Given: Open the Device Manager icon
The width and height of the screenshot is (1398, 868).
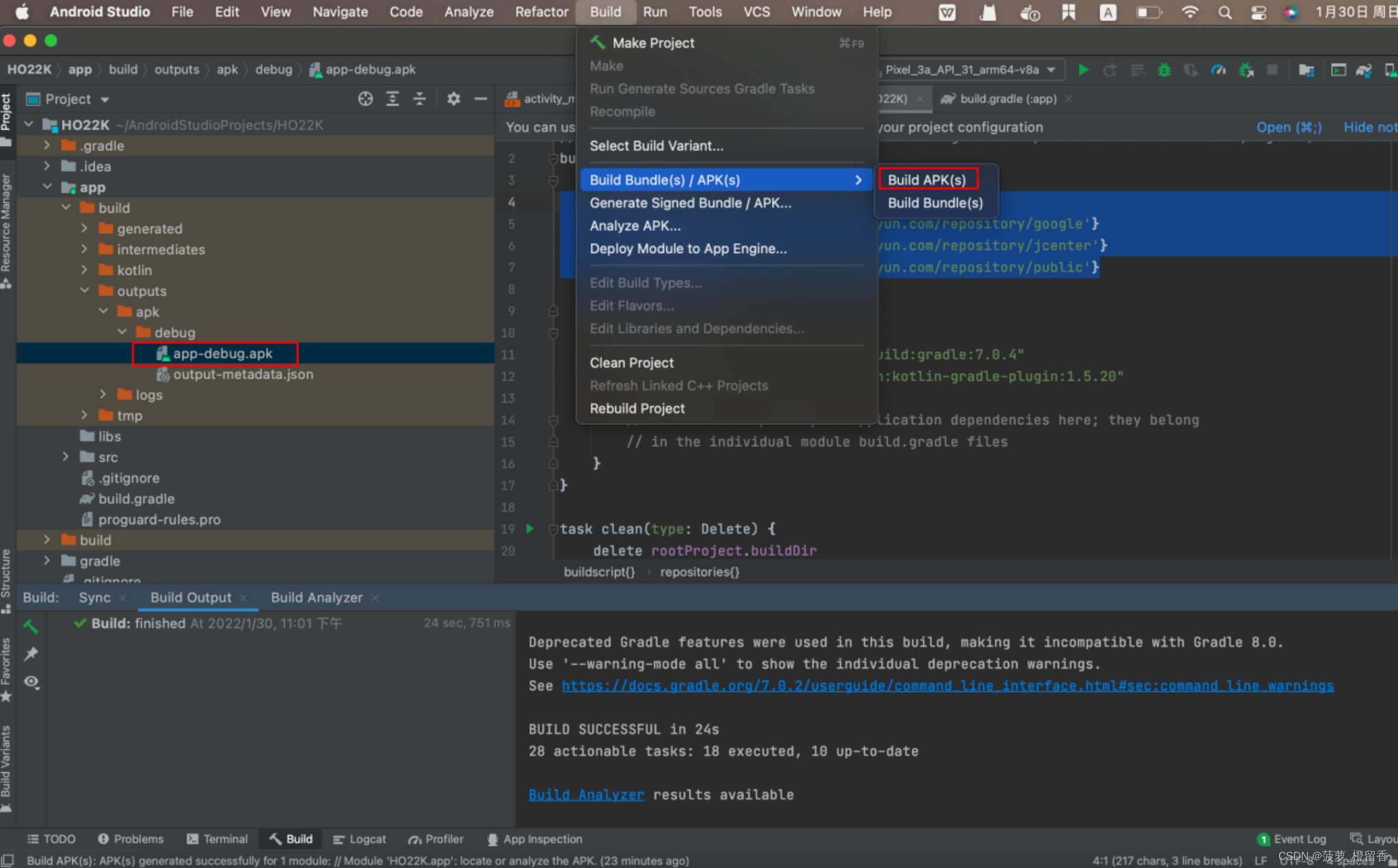Looking at the screenshot, I should click(1391, 70).
